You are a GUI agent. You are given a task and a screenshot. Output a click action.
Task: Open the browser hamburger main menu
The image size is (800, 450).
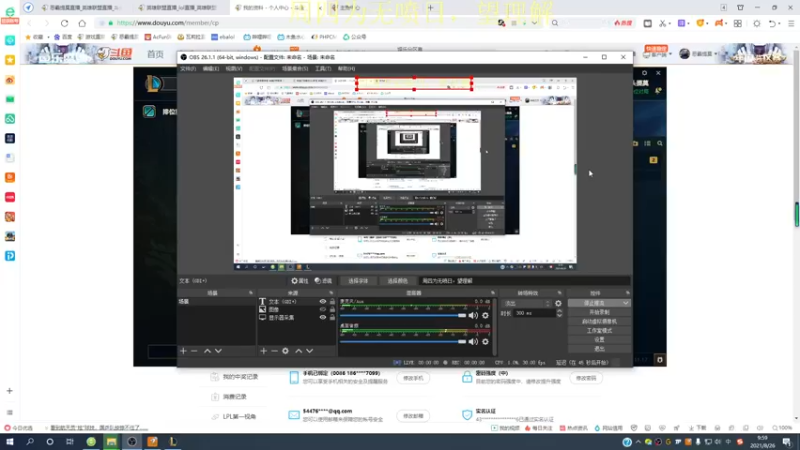click(791, 23)
